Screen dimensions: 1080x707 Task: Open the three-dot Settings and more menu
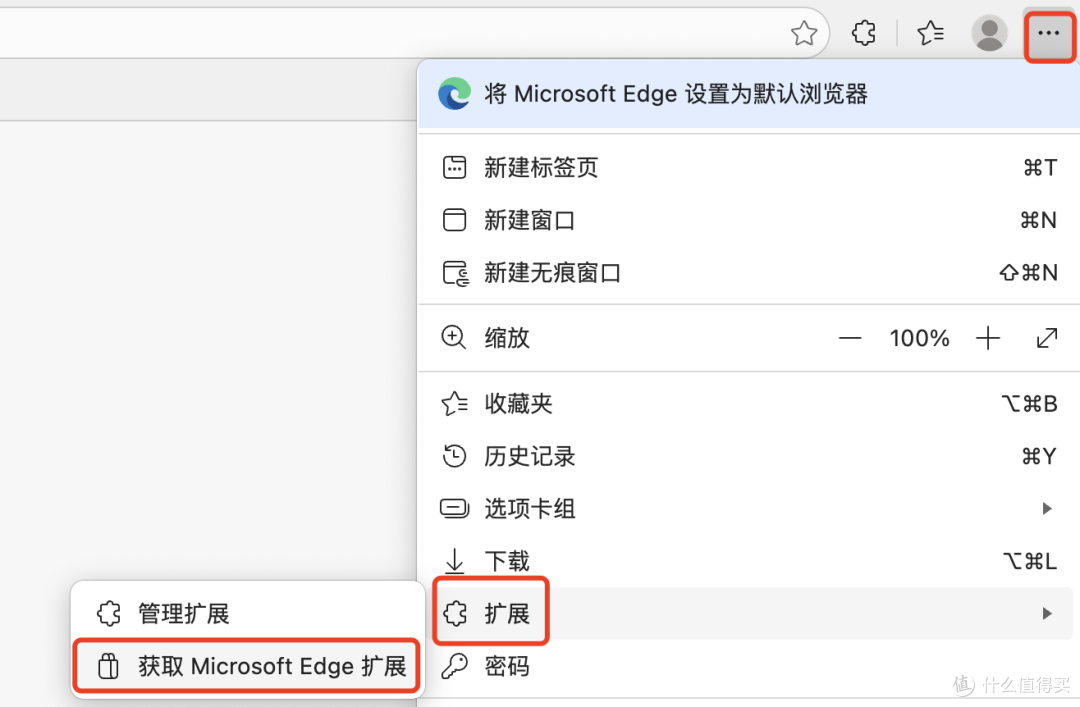point(1048,33)
